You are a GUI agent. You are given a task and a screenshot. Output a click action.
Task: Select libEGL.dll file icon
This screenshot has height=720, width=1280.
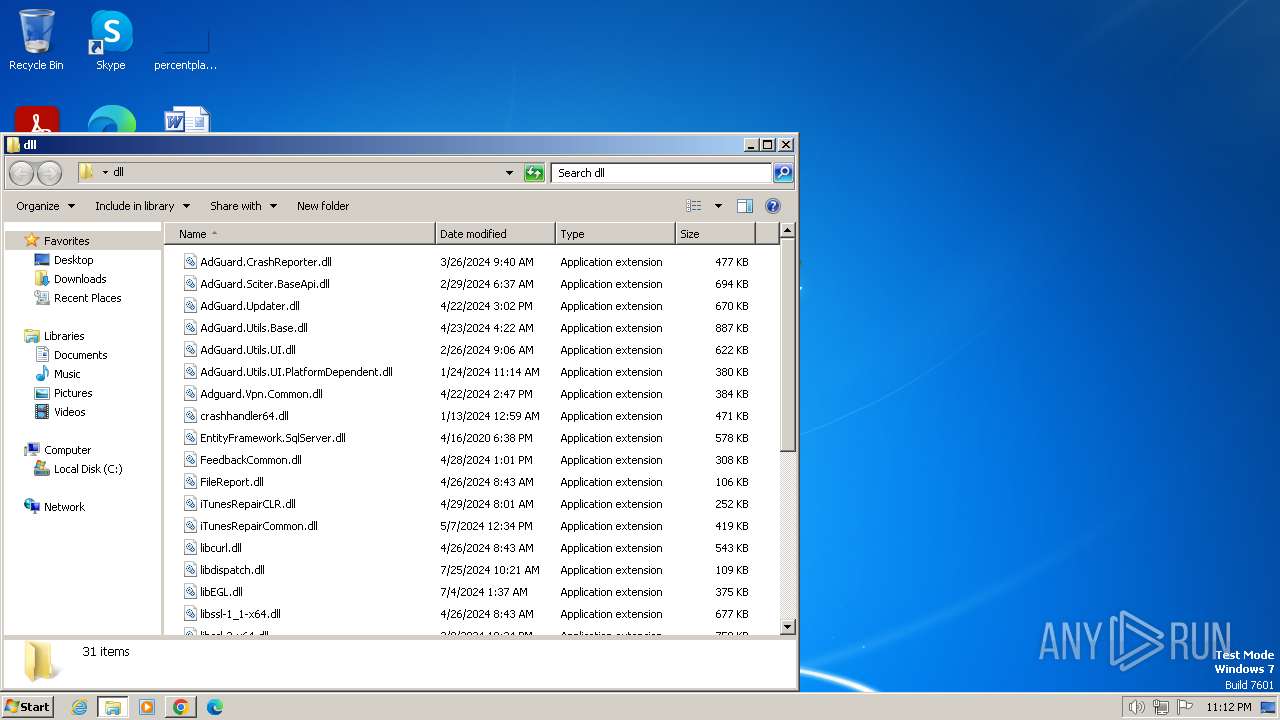point(191,592)
